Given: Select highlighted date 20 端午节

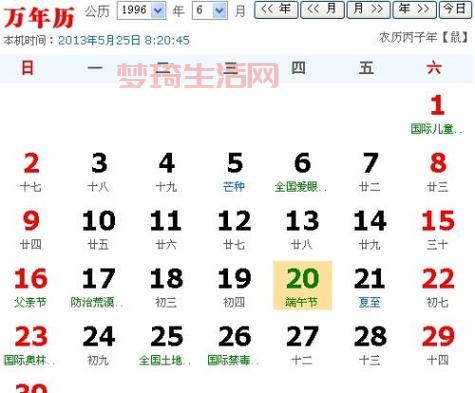Looking at the screenshot, I should 302,286.
